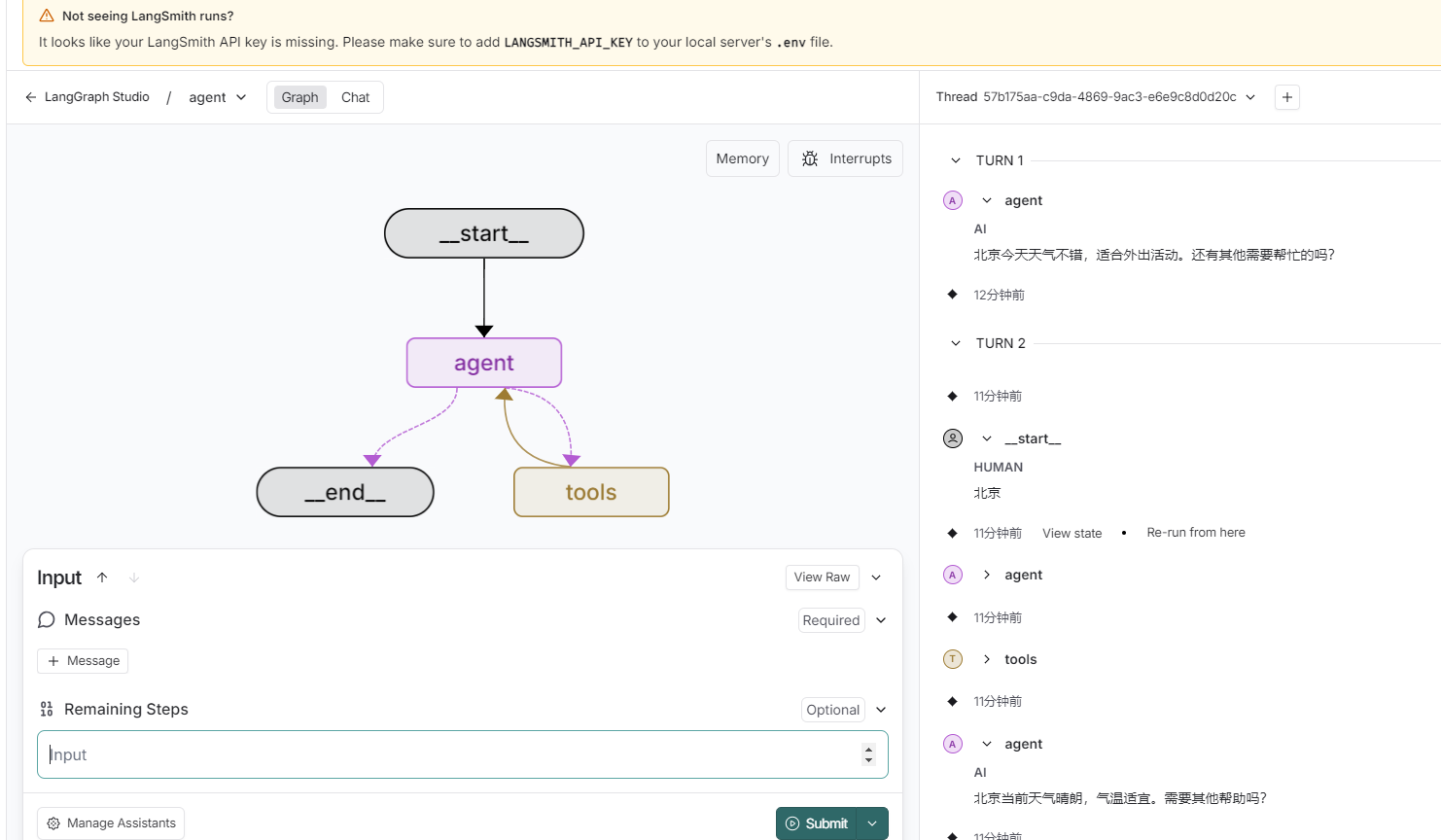Increment the Remaining Steps stepper value
This screenshot has height=840, width=1441.
pyautogui.click(x=868, y=749)
